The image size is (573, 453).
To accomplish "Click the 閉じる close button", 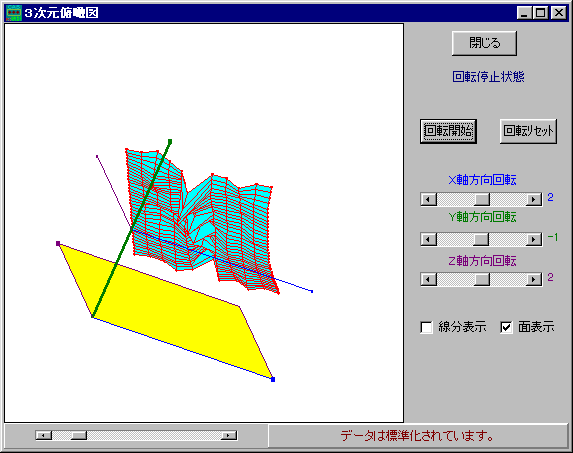I will tap(484, 43).
